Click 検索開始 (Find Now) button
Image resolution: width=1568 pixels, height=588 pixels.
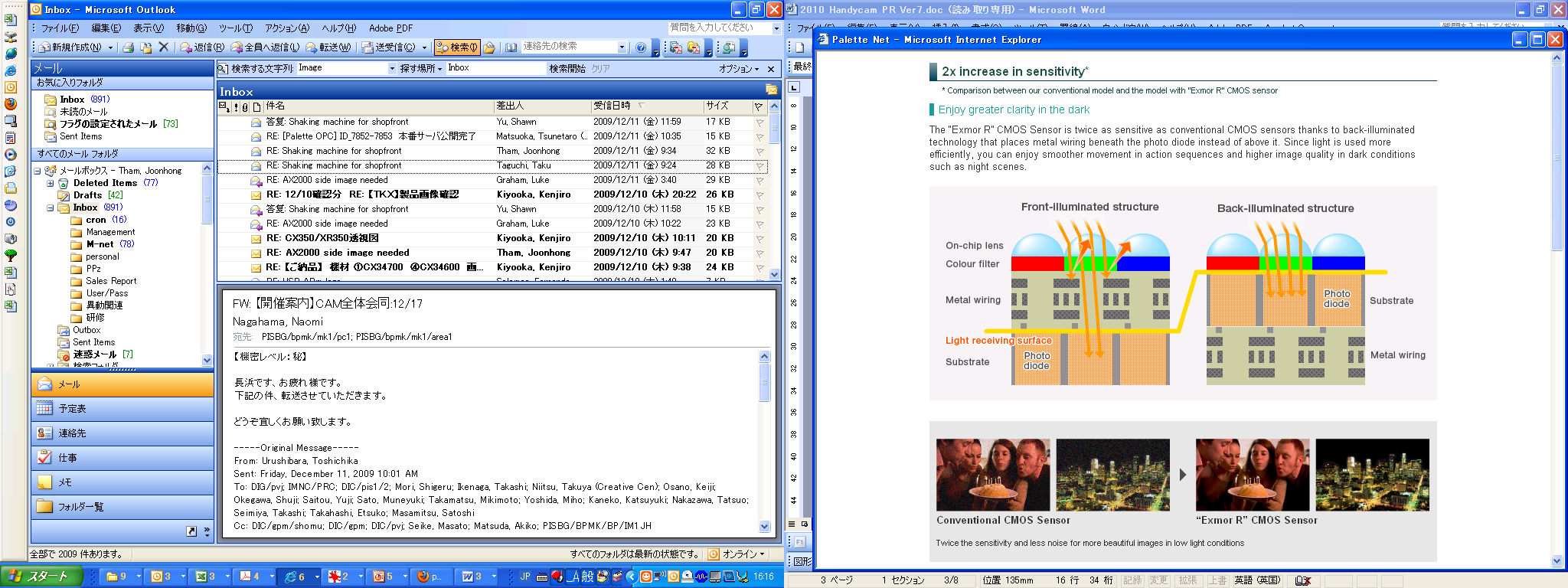click(x=567, y=68)
